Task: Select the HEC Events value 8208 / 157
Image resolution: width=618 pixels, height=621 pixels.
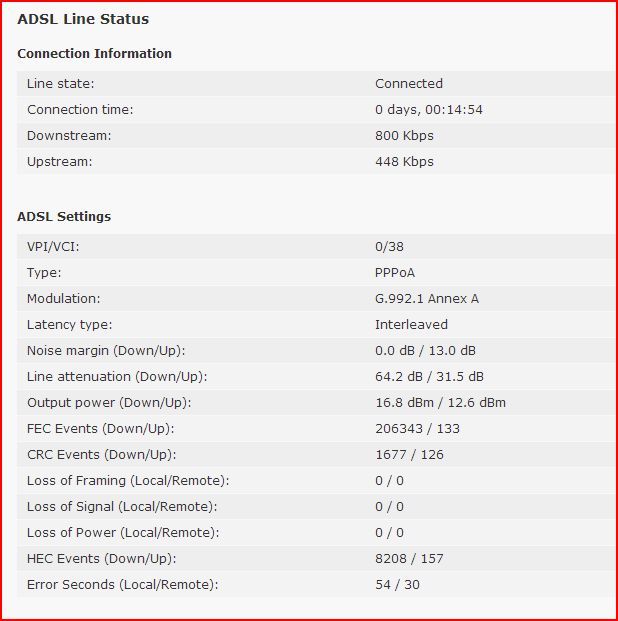Action: tap(409, 559)
